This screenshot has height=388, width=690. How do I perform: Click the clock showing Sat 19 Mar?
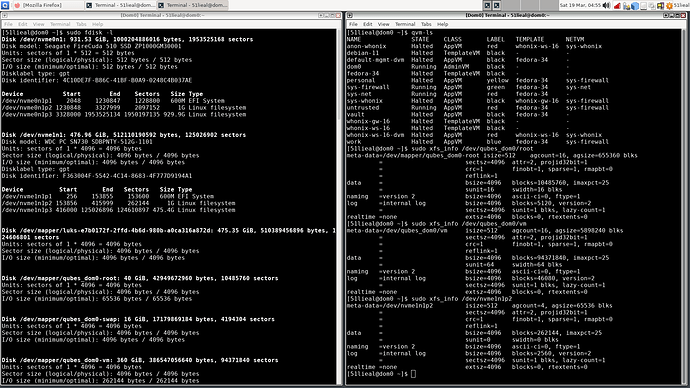pos(580,5)
